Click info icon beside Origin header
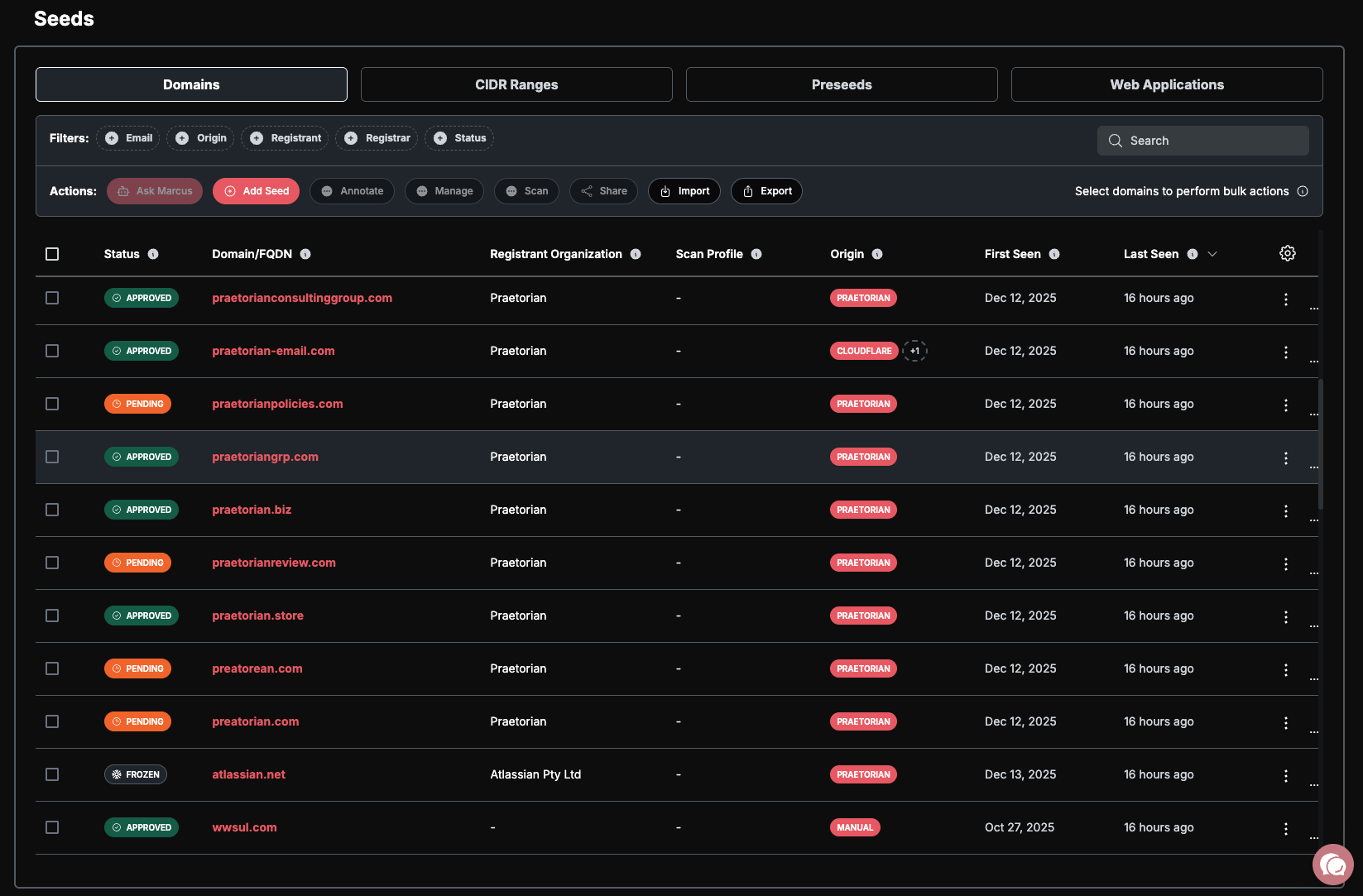This screenshot has height=896, width=1363. 877,254
